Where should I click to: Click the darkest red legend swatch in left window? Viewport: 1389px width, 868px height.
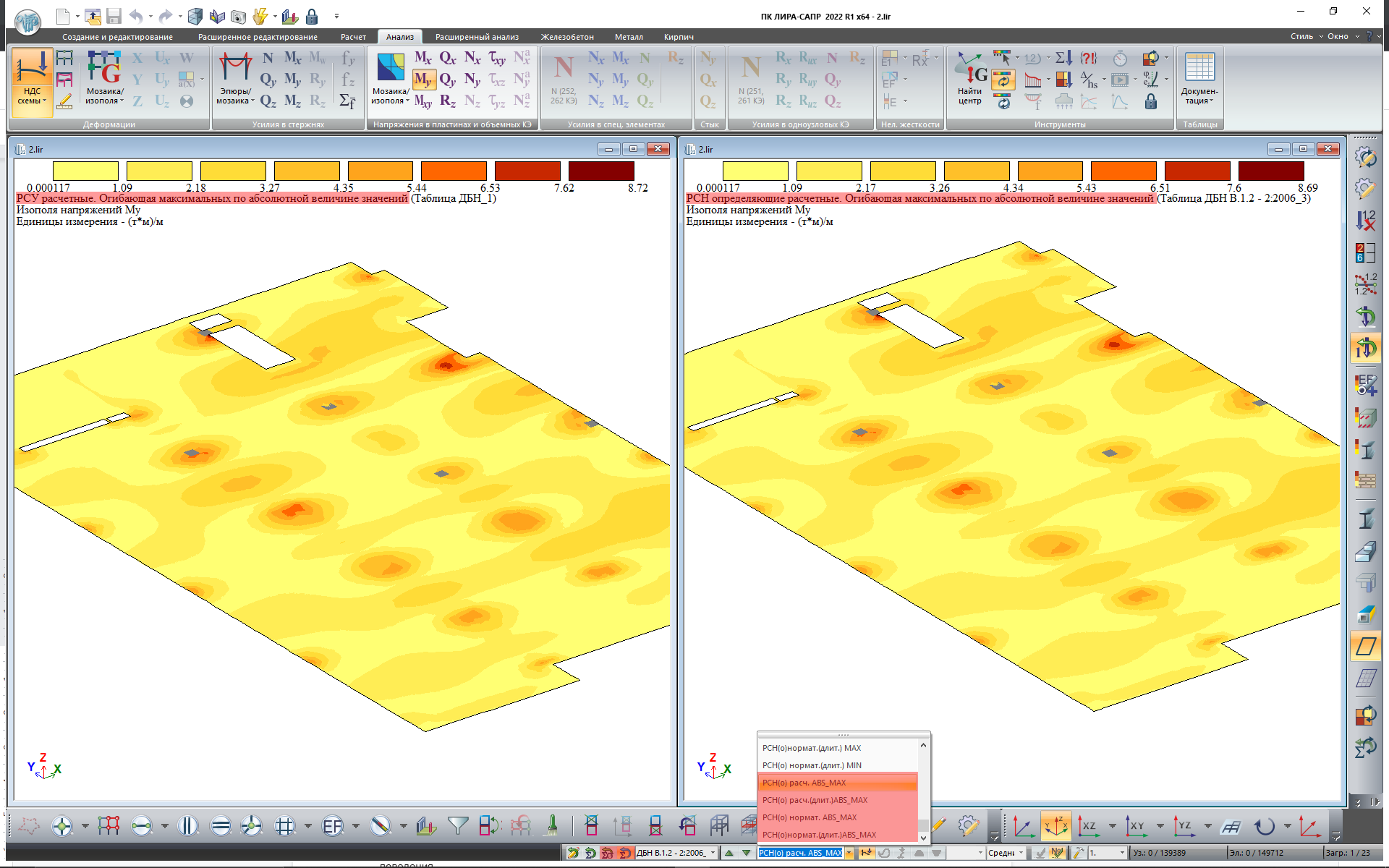click(601, 171)
